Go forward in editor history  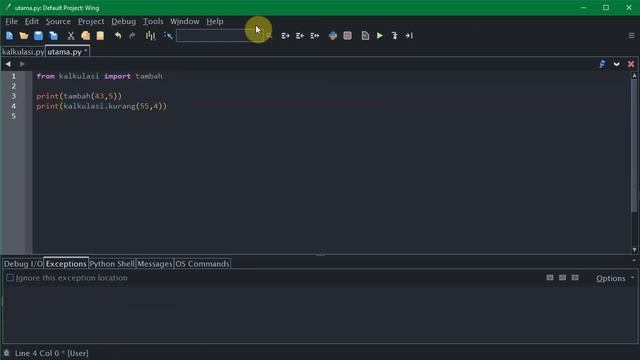[22, 64]
